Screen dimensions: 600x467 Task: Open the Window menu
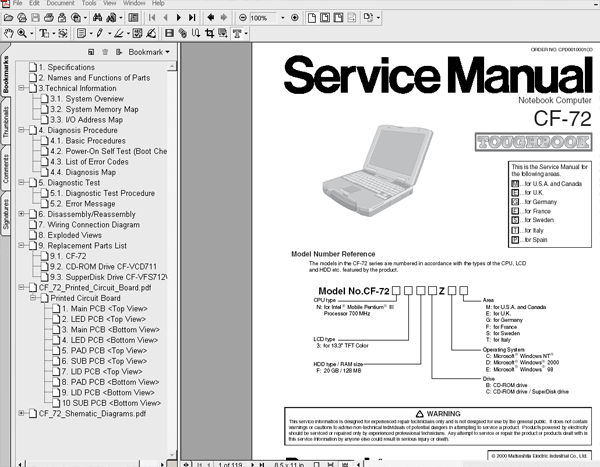pyautogui.click(x=134, y=3)
